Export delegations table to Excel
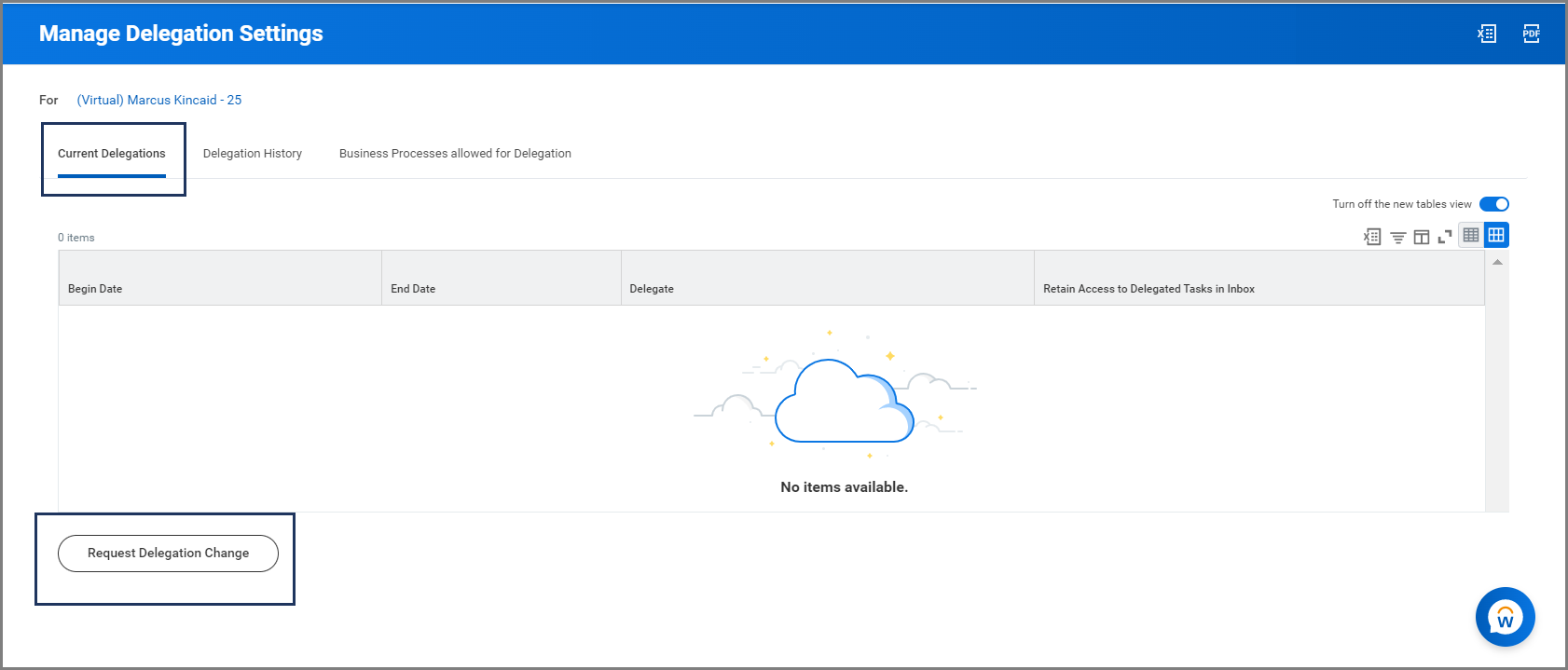The height and width of the screenshot is (670, 1568). click(x=1372, y=237)
